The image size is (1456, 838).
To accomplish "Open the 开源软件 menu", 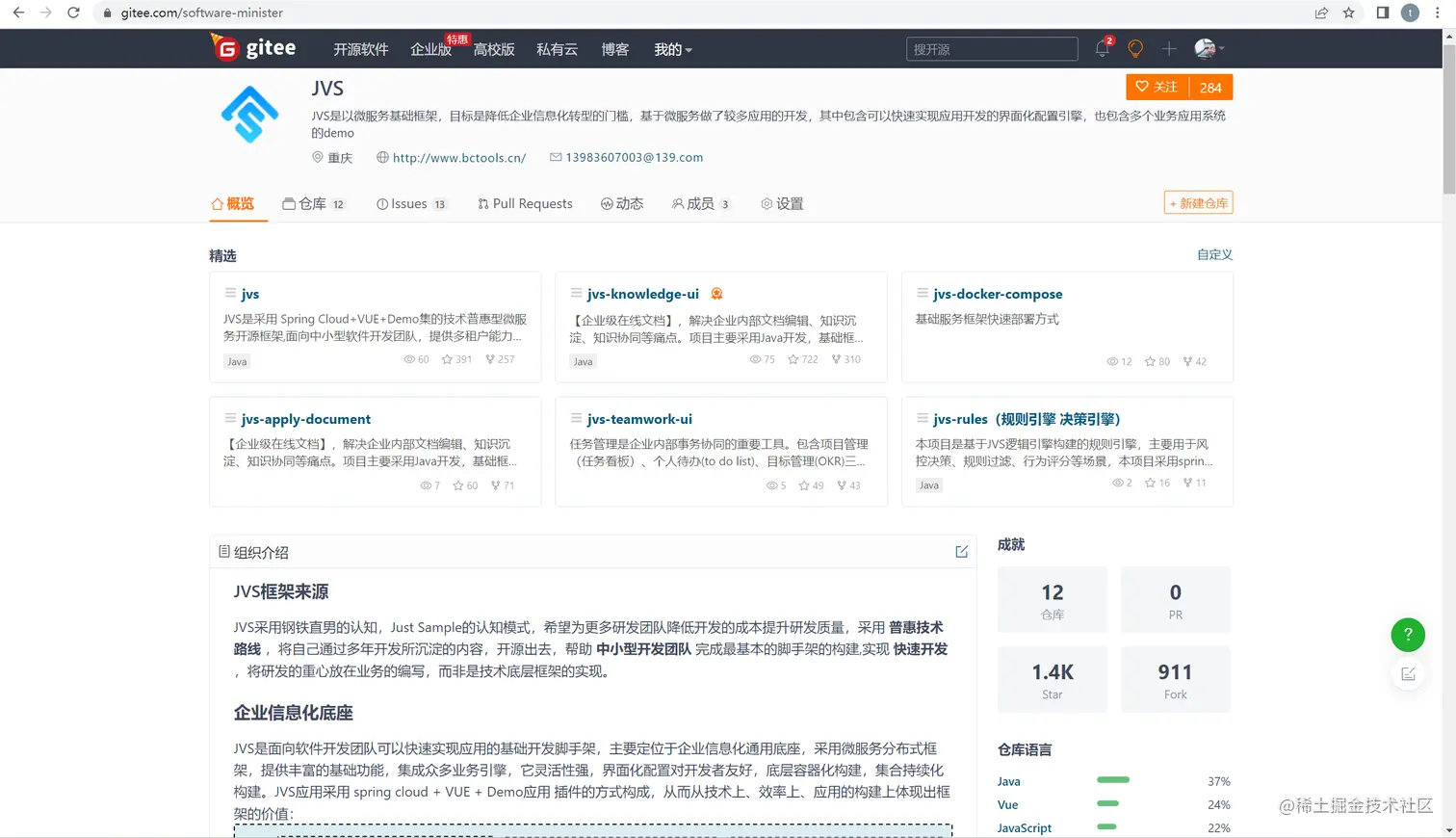I will [x=361, y=49].
